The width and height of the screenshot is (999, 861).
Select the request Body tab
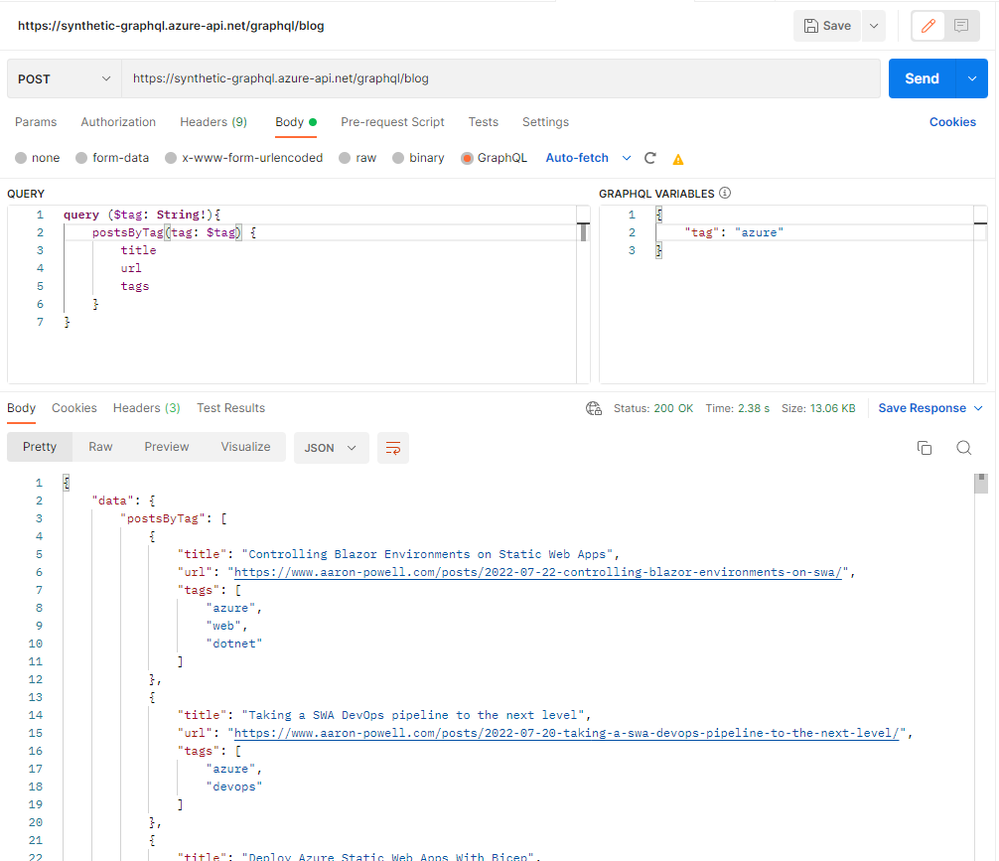pyautogui.click(x=296, y=122)
